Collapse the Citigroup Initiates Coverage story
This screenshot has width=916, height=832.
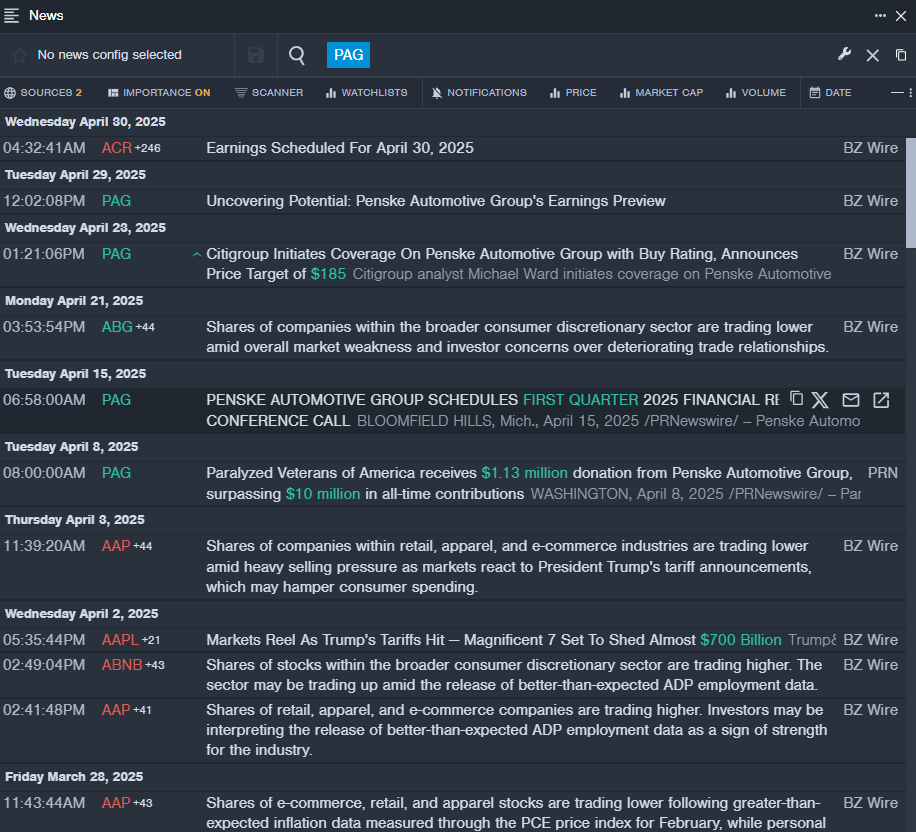tap(197, 254)
